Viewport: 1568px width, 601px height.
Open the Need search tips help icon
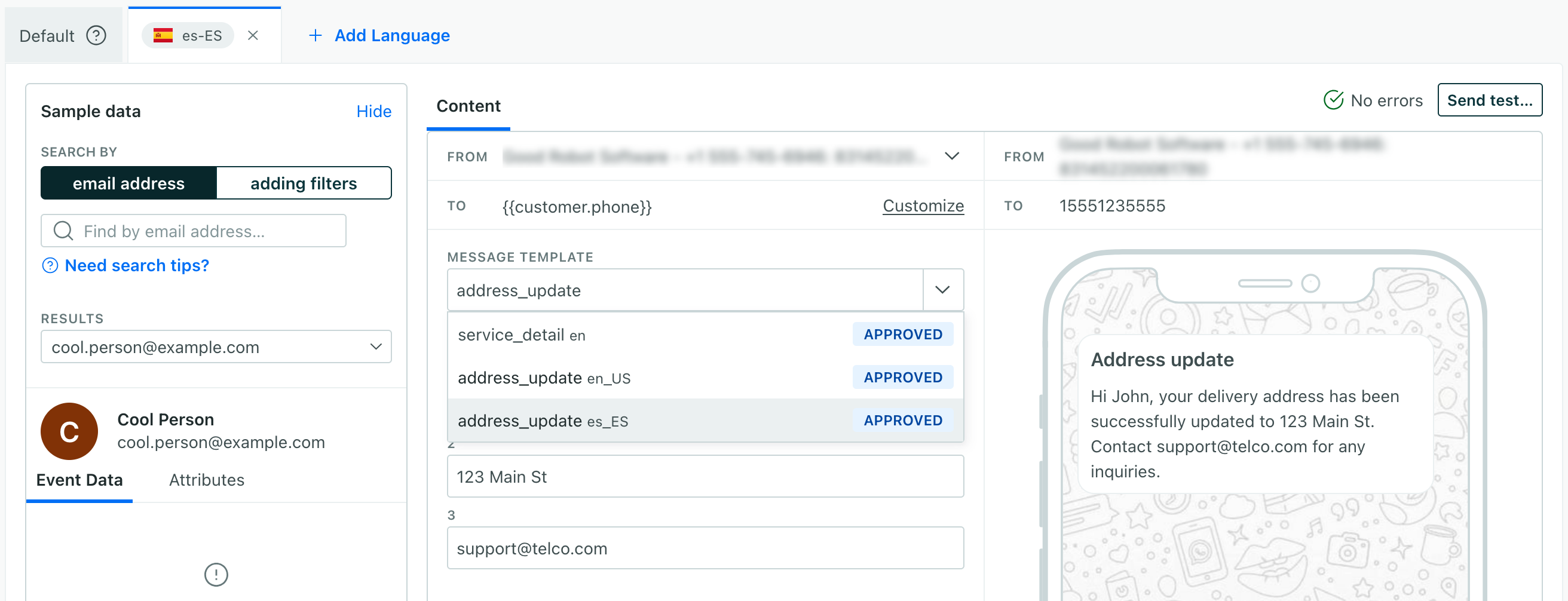(50, 265)
